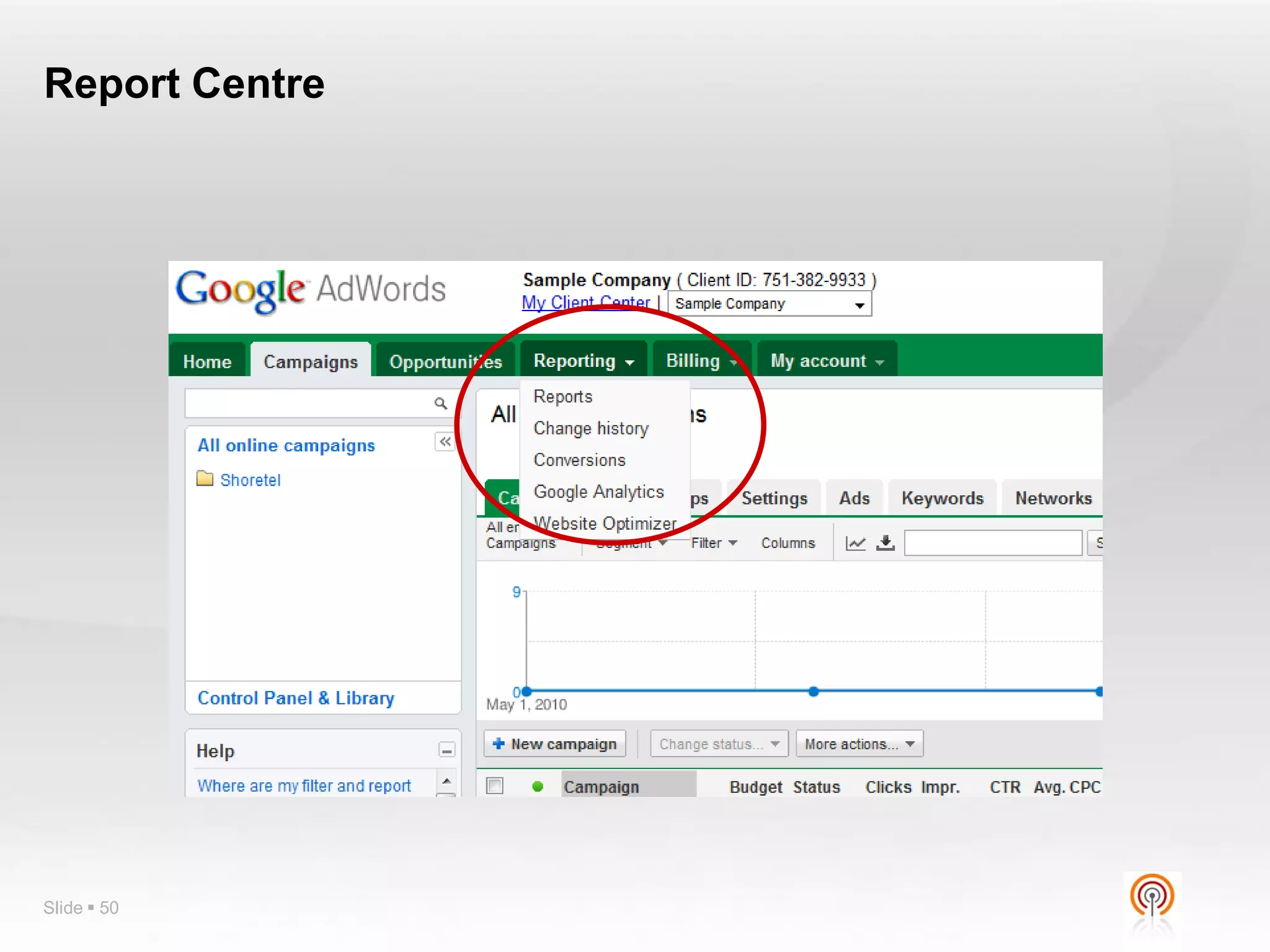Toggle the graph display icon
This screenshot has width=1270, height=952.
pyautogui.click(x=855, y=543)
